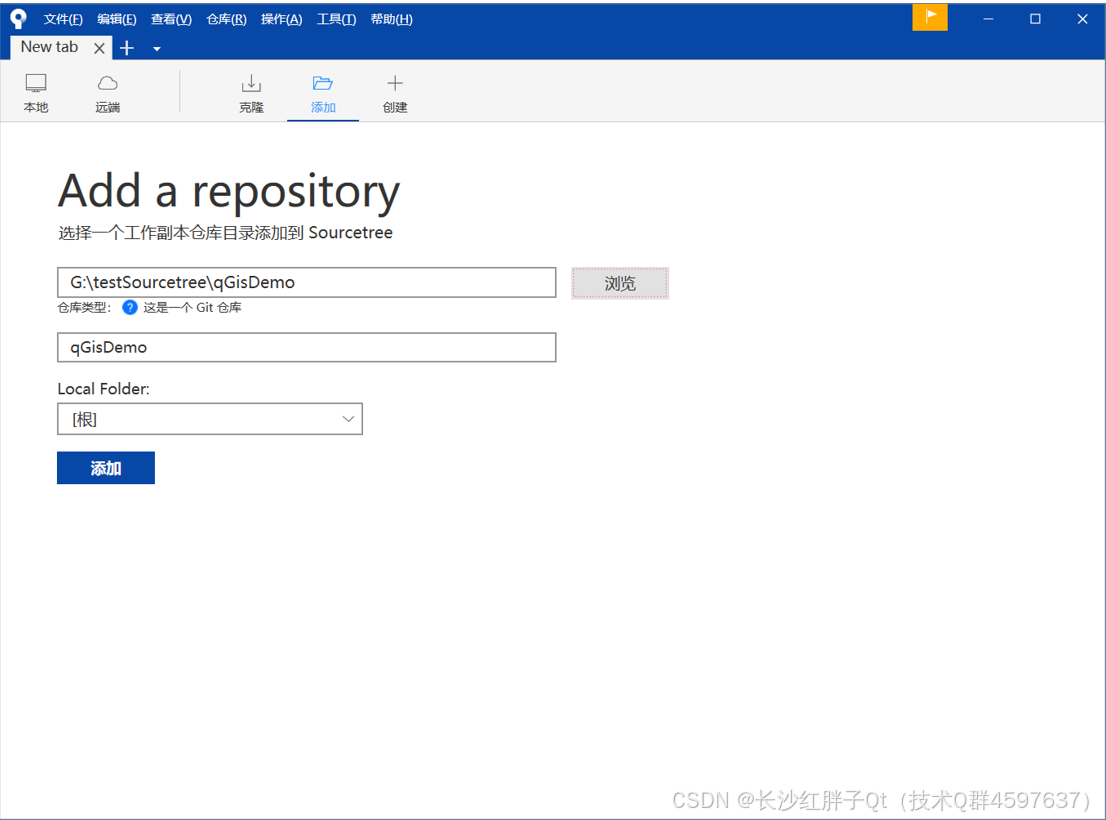Screen dimensions: 1106x820
Task: Click the blue 添加 add button
Action: pyautogui.click(x=106, y=468)
